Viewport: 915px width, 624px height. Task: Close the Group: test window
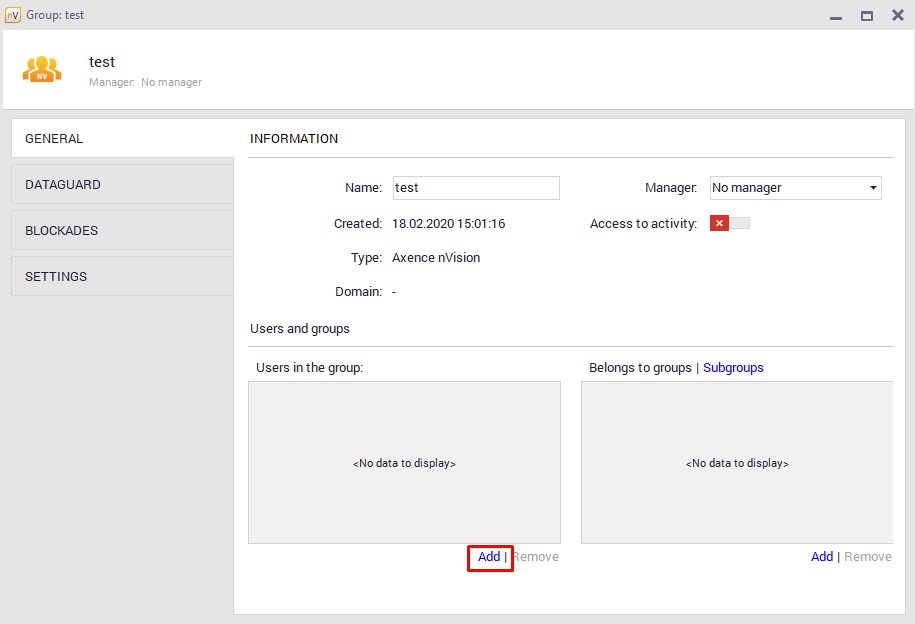coord(897,16)
